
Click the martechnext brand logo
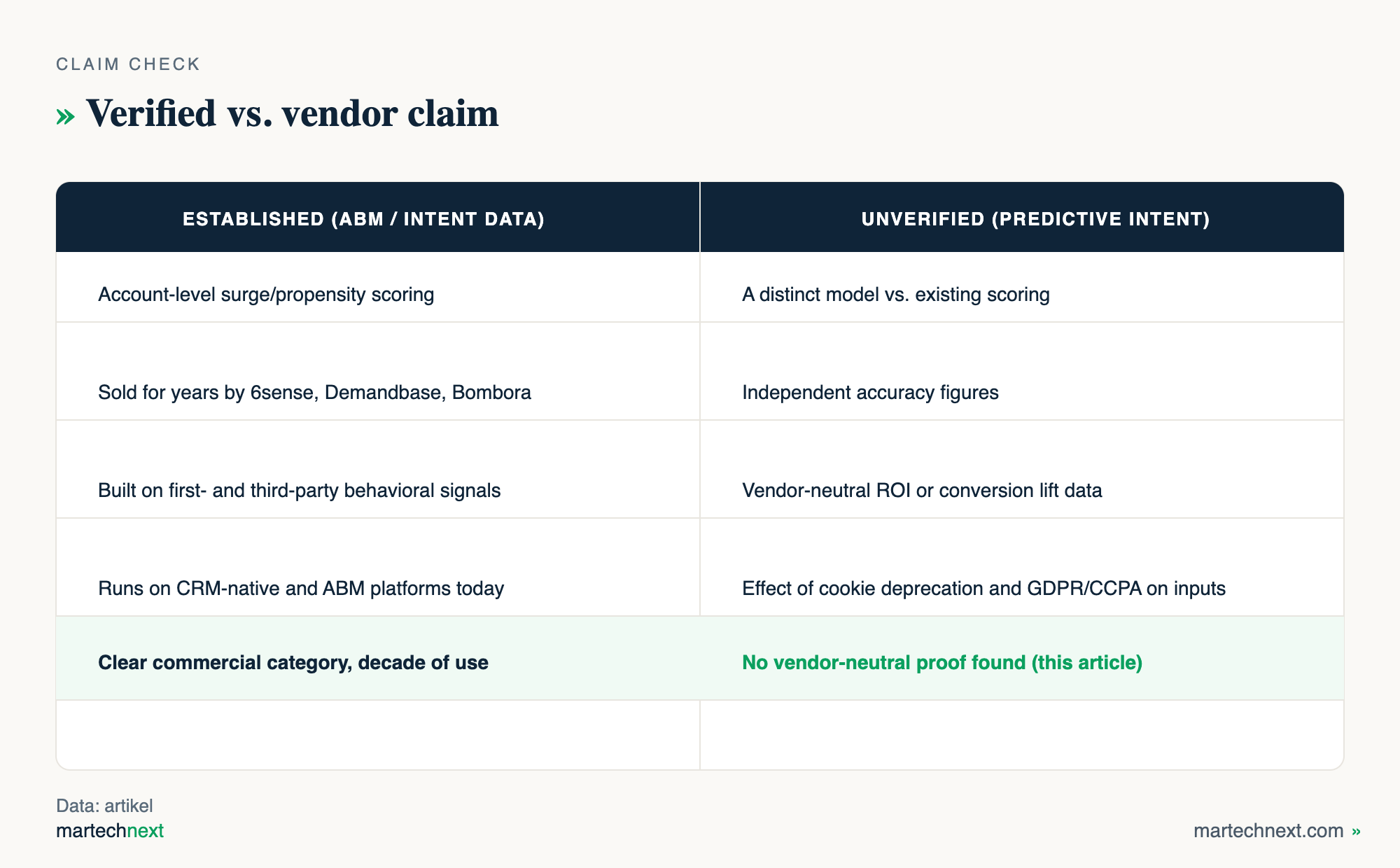point(110,831)
